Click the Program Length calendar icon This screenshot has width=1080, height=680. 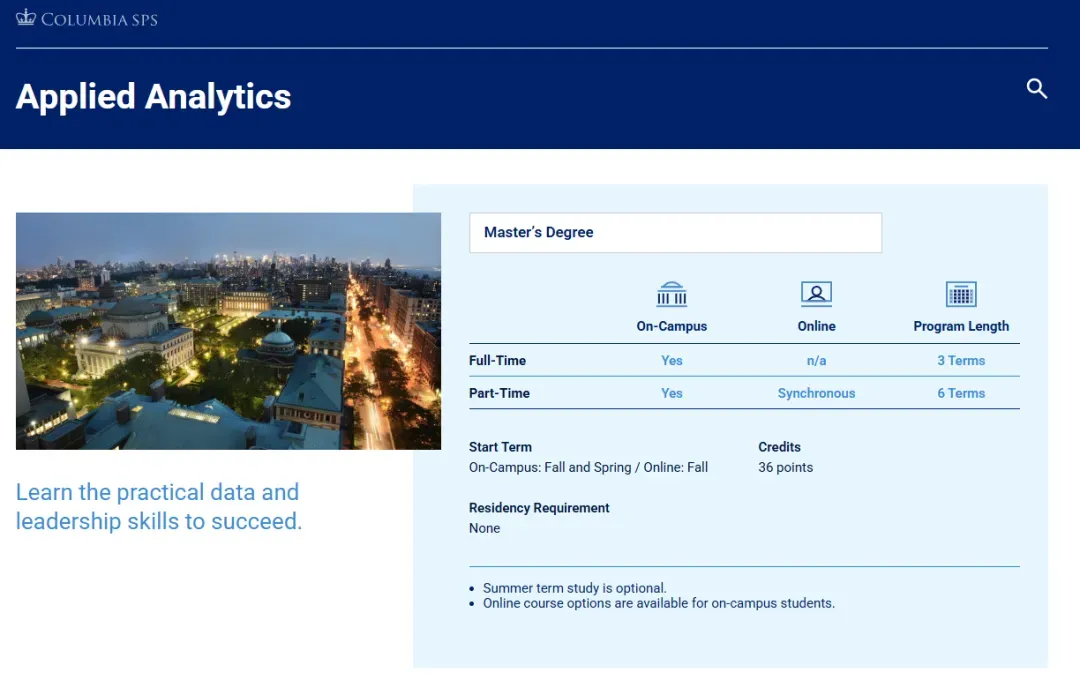tap(961, 294)
